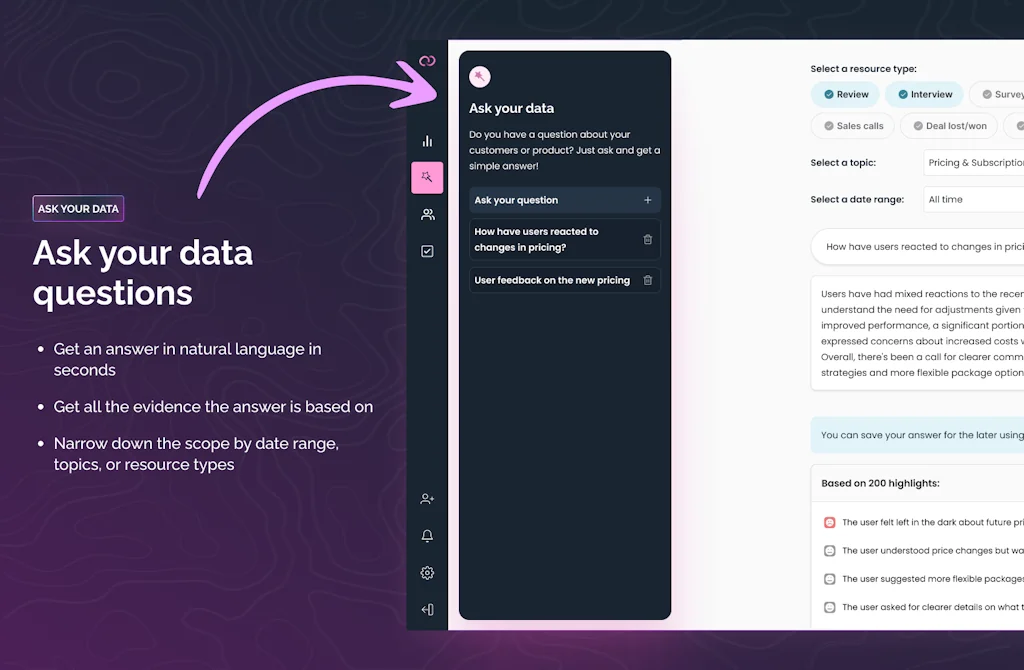The height and width of the screenshot is (670, 1024).
Task: Open settings with the gear icon
Action: pos(427,572)
